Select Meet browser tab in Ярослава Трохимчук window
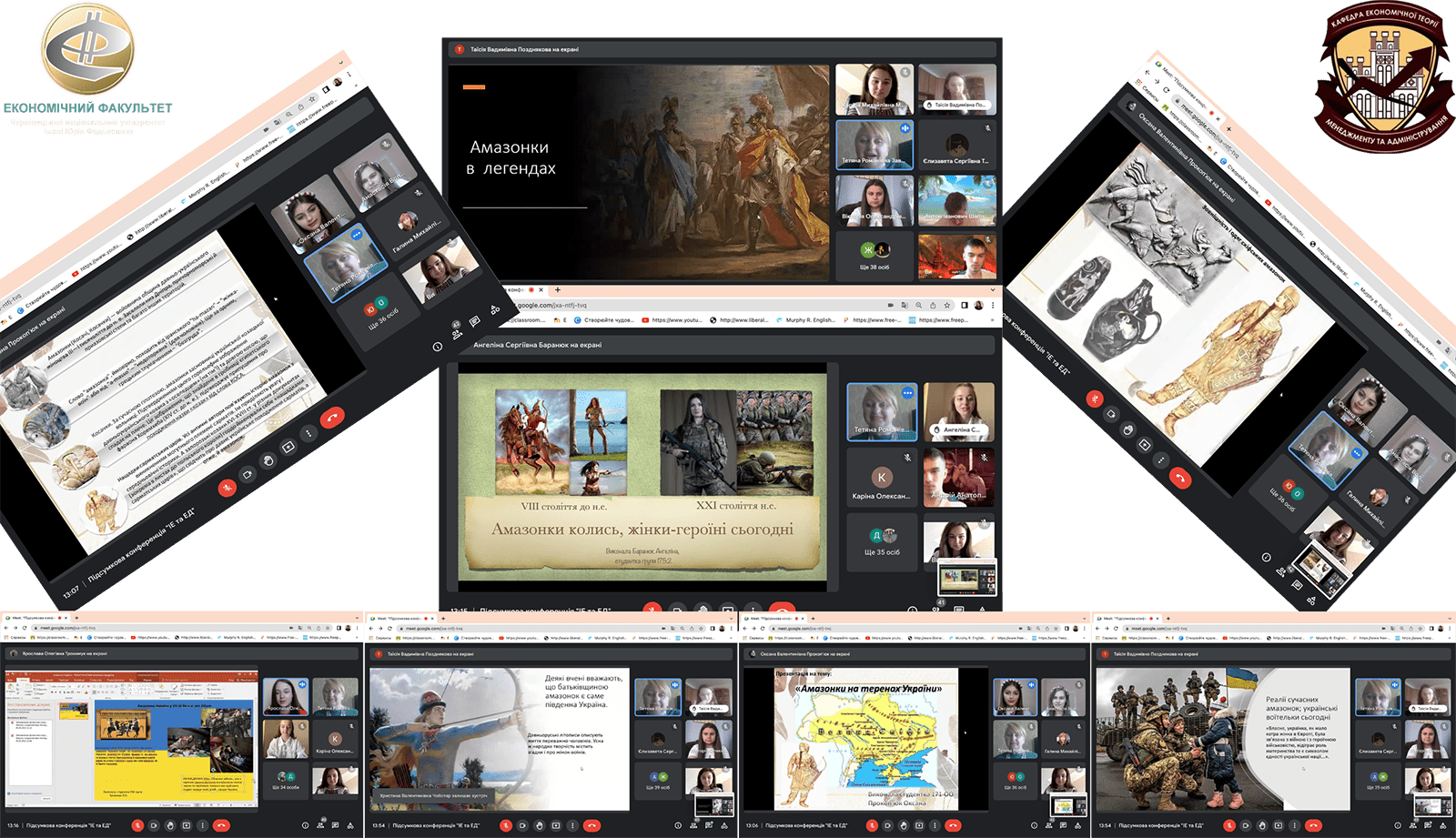Image resolution: width=1456 pixels, height=838 pixels. coord(36,618)
